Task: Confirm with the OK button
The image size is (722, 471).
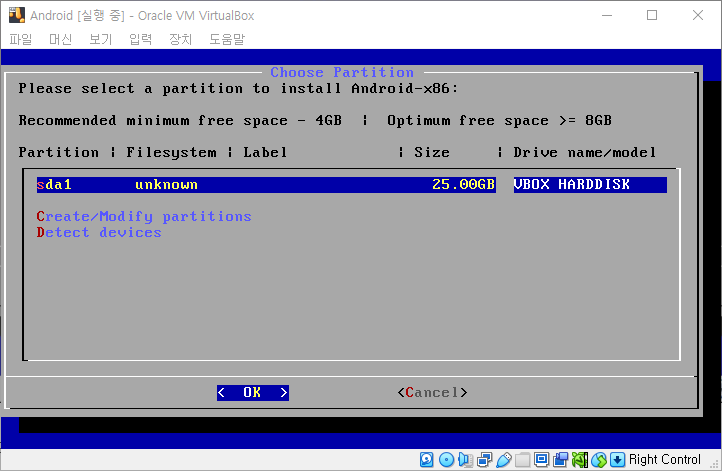Action: point(253,392)
